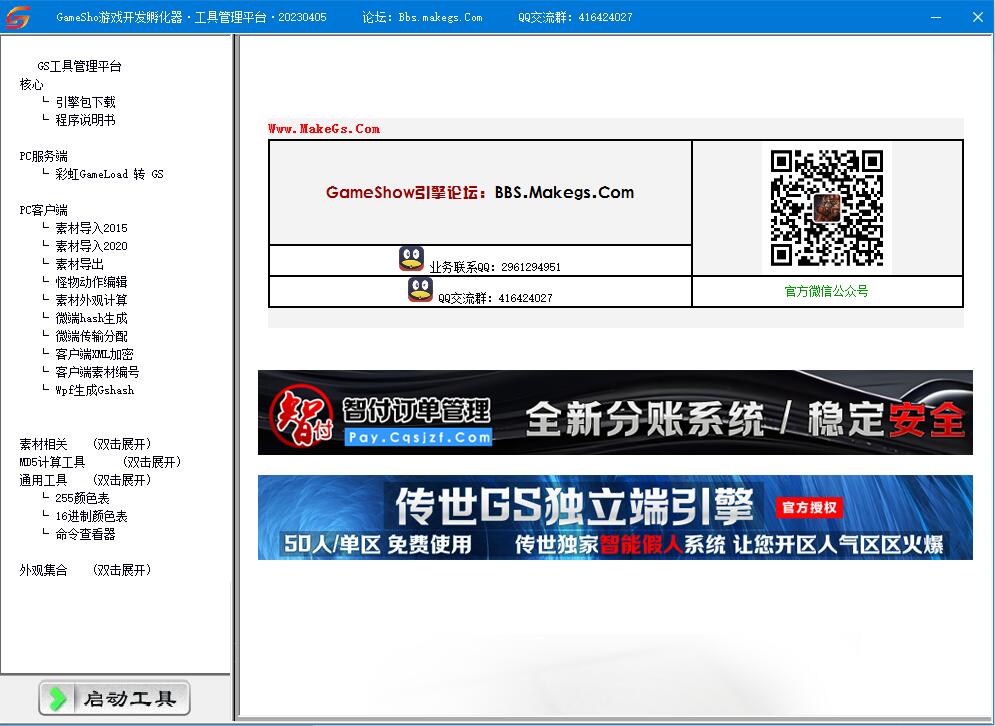Select 程序说明书 in the tree

pyautogui.click(x=86, y=120)
